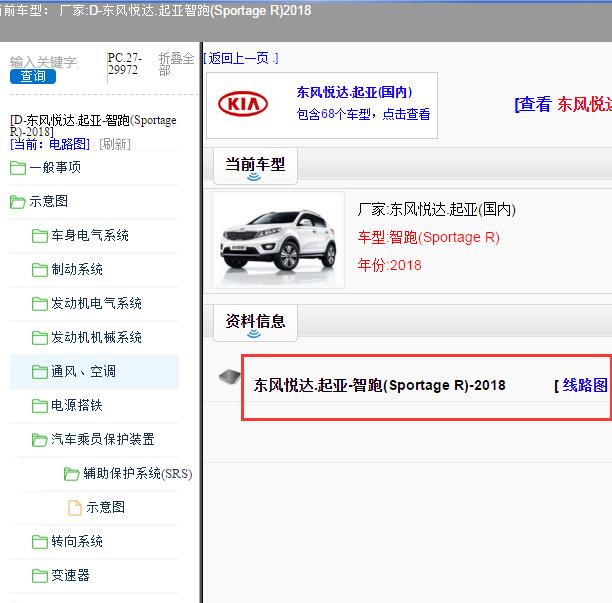Open the 变速器 tree item
This screenshot has width=612, height=603.
pos(70,575)
